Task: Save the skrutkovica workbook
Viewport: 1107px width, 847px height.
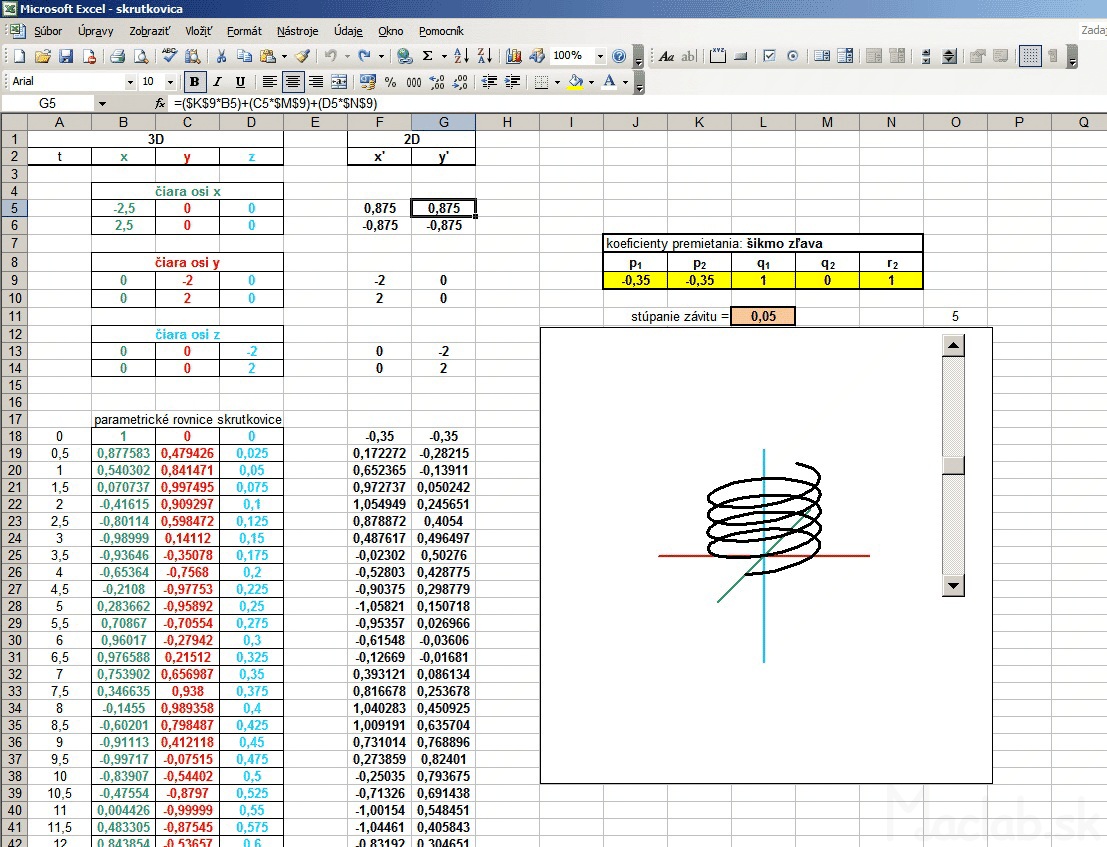Action: tap(66, 56)
